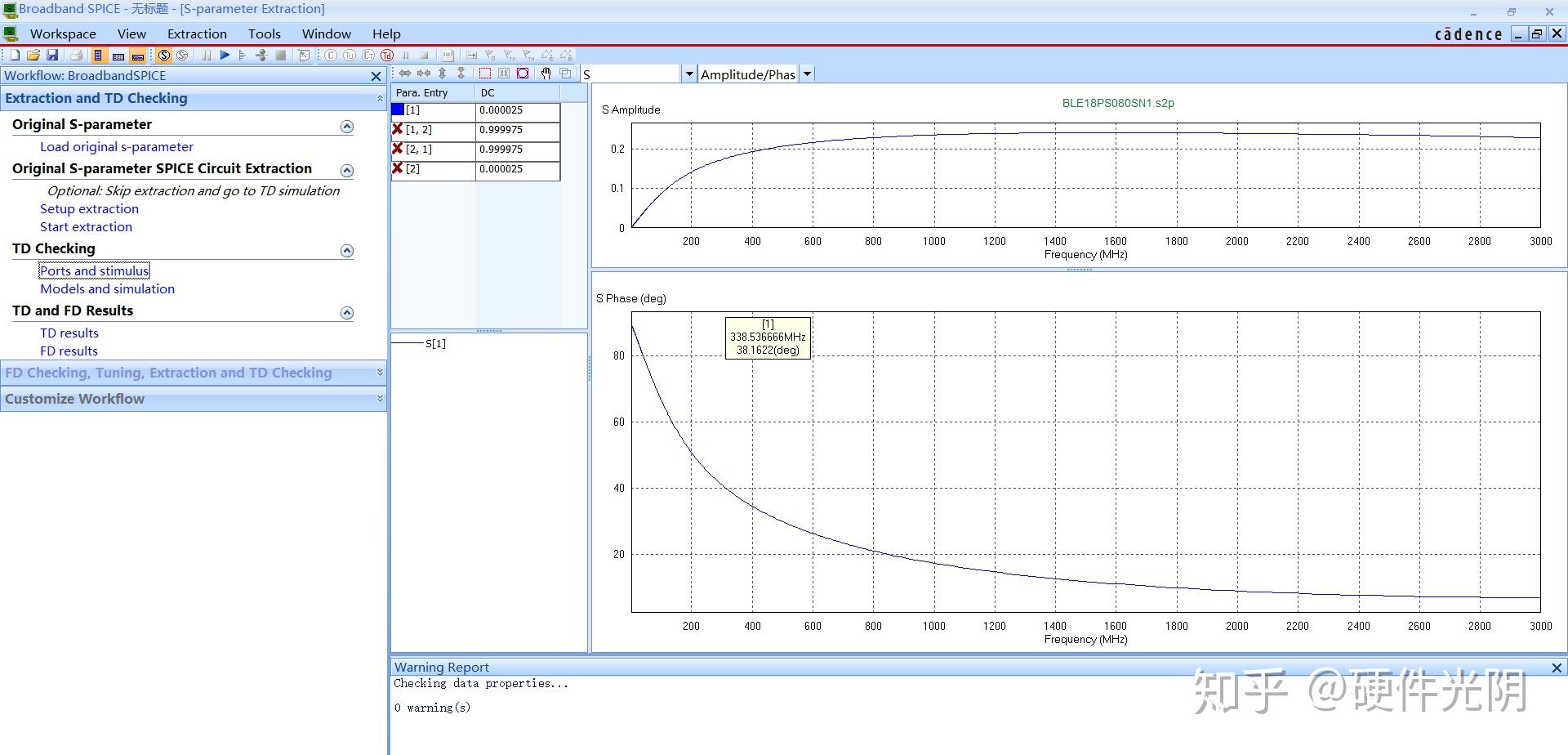Click the Open folder icon

click(33, 55)
